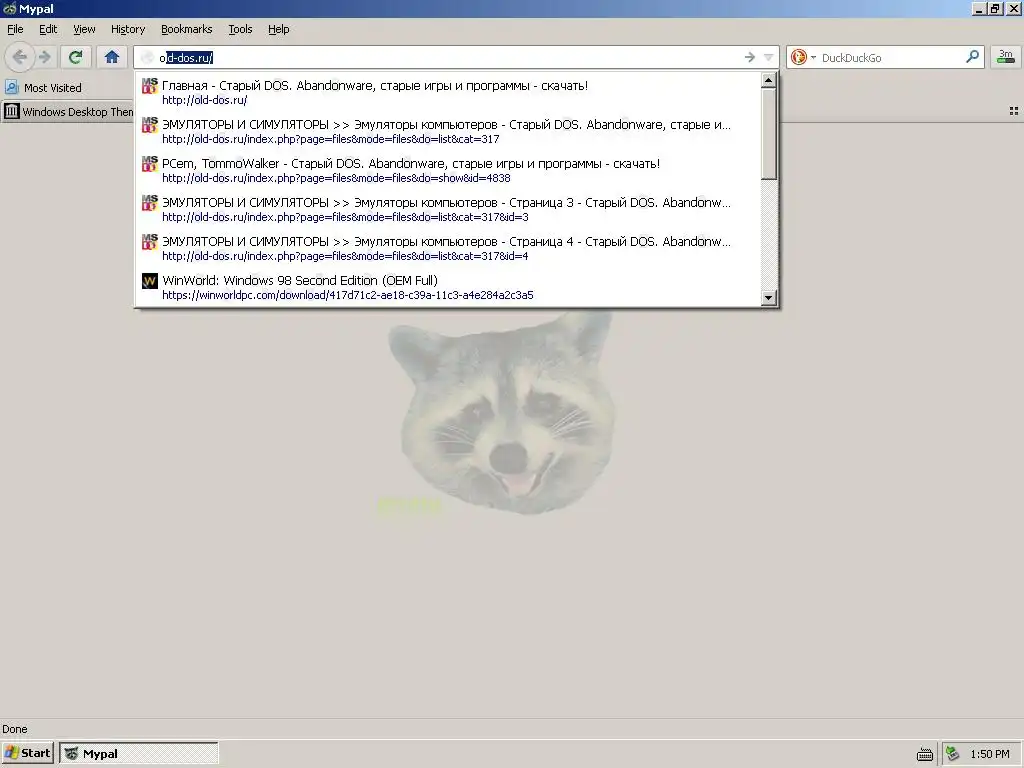Click the Go arrow in the address bar
The height and width of the screenshot is (768, 1024).
(750, 57)
